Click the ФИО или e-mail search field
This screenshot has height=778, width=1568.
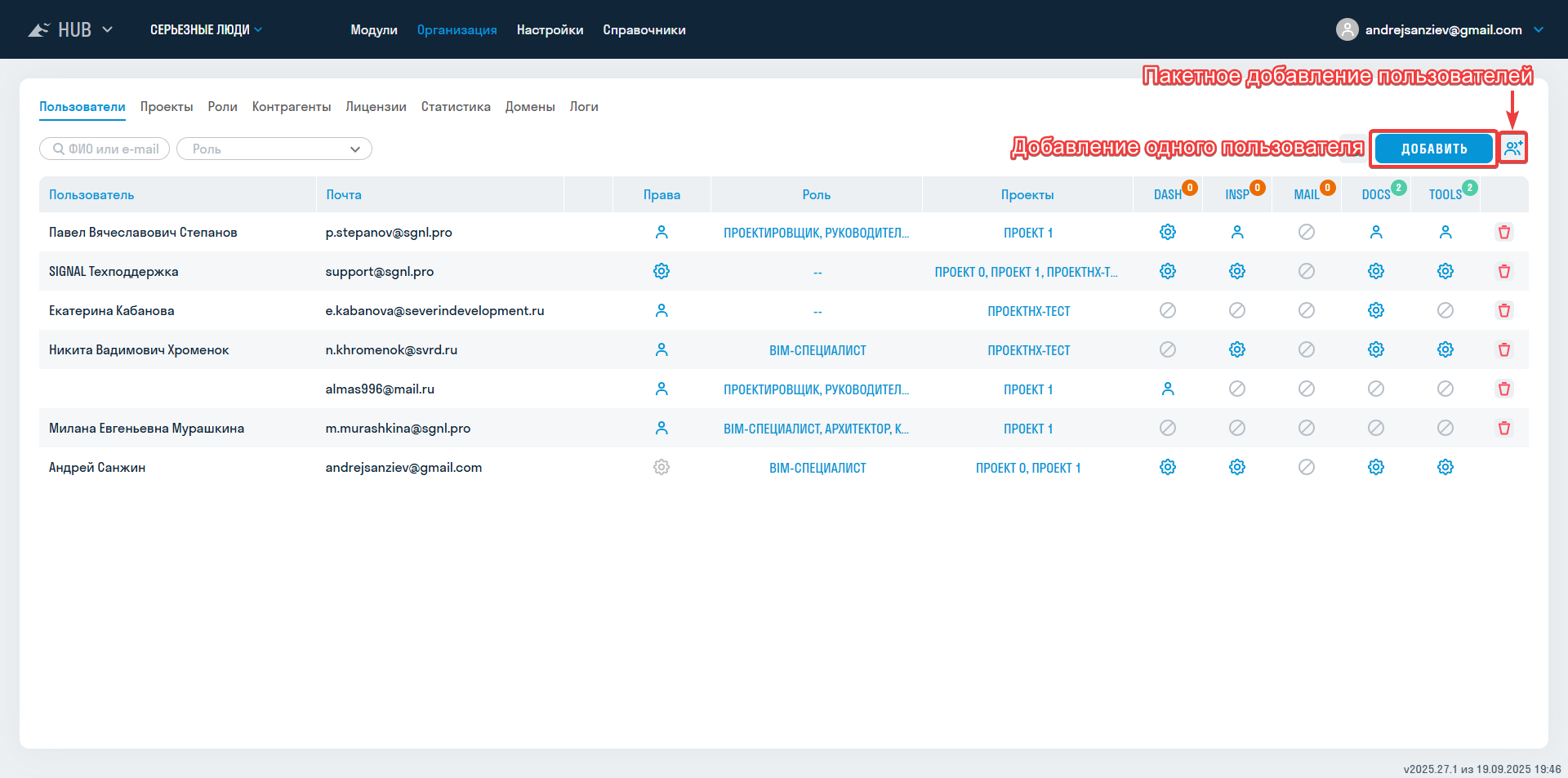(105, 149)
